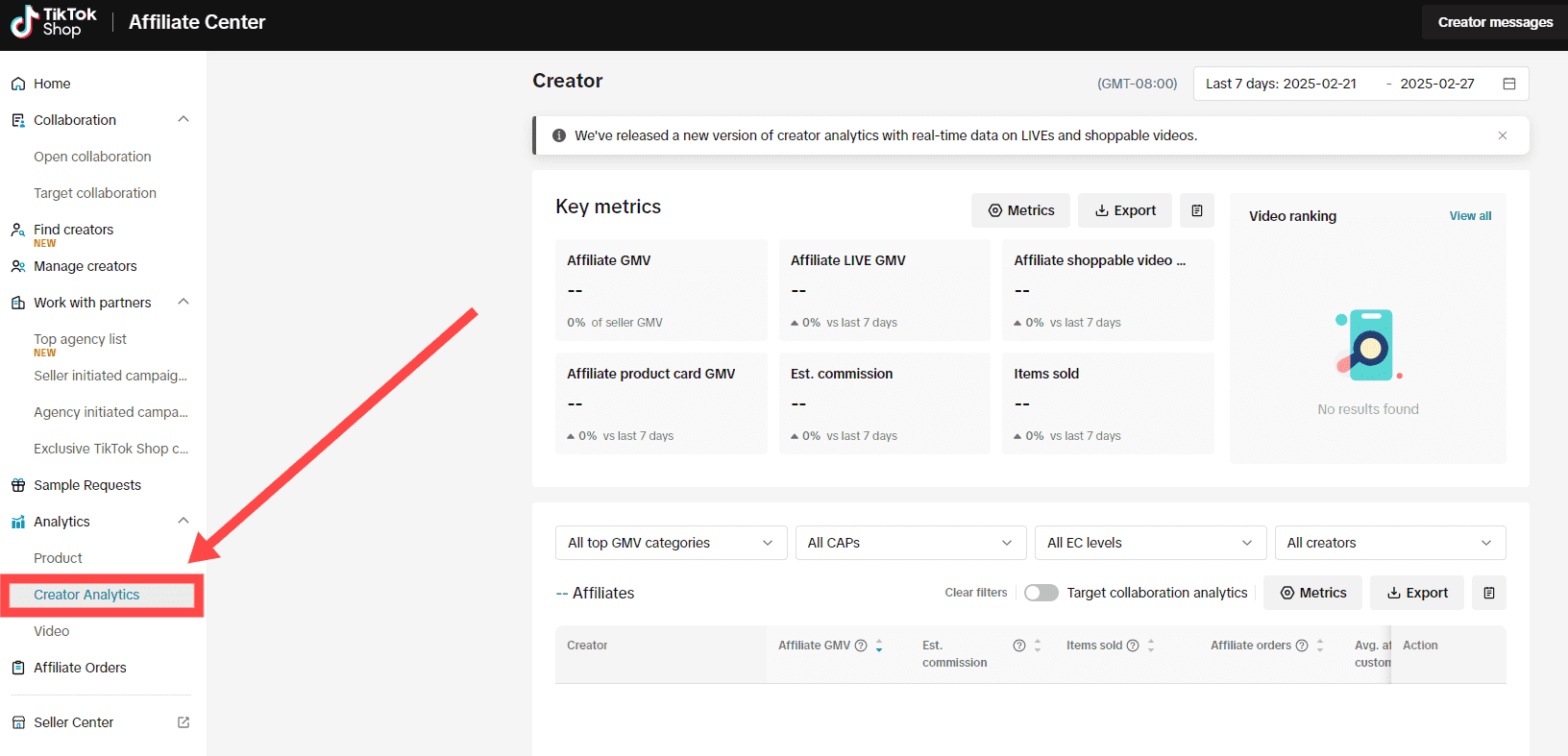Open the All creators filter dropdown
The height and width of the screenshot is (756, 1568).
(1388, 543)
